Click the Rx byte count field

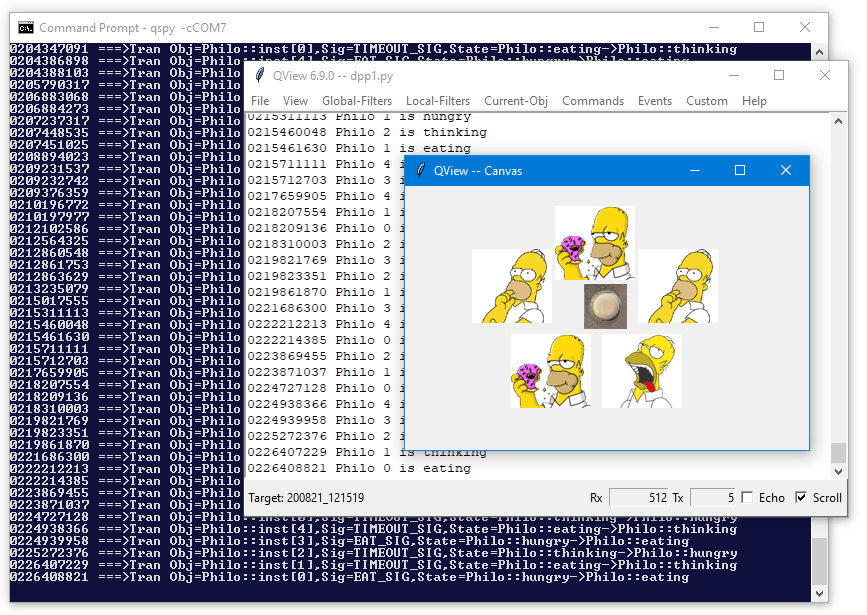638,498
